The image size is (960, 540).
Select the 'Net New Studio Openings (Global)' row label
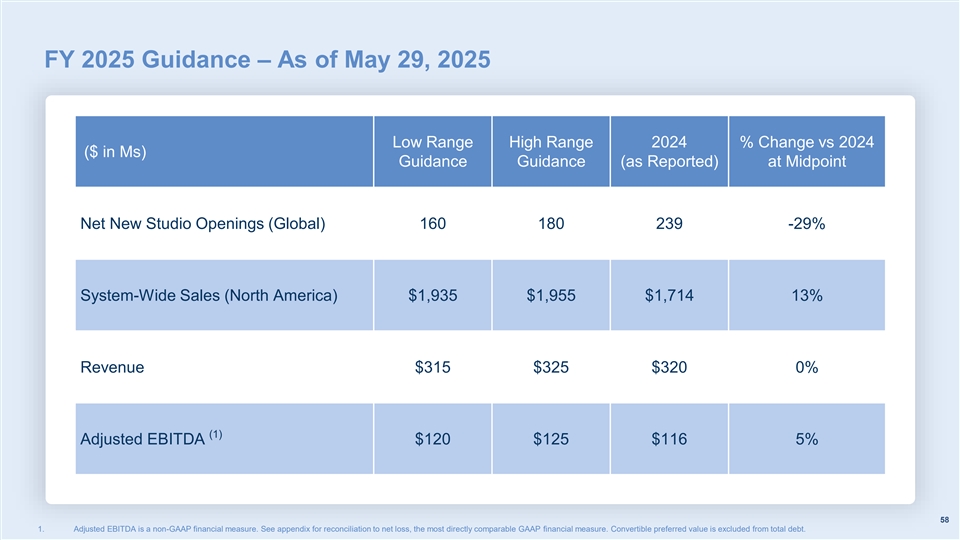click(x=202, y=224)
